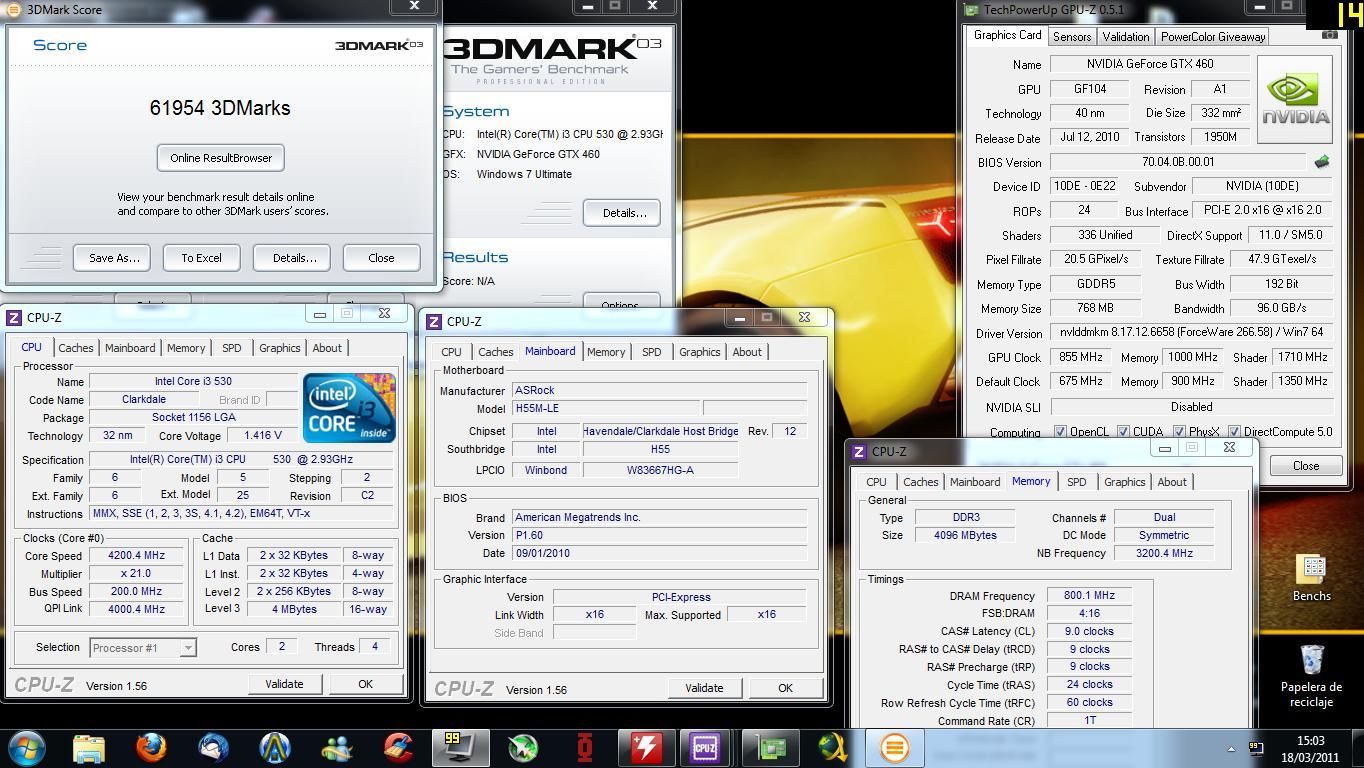Click the Intel Core i3 logo badge
The height and width of the screenshot is (768, 1364).
[x=349, y=407]
